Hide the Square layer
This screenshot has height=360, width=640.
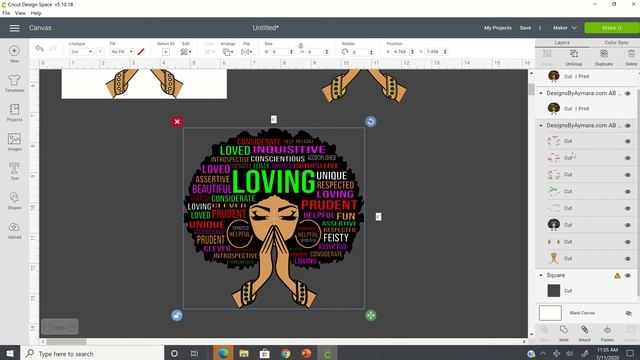tap(628, 276)
